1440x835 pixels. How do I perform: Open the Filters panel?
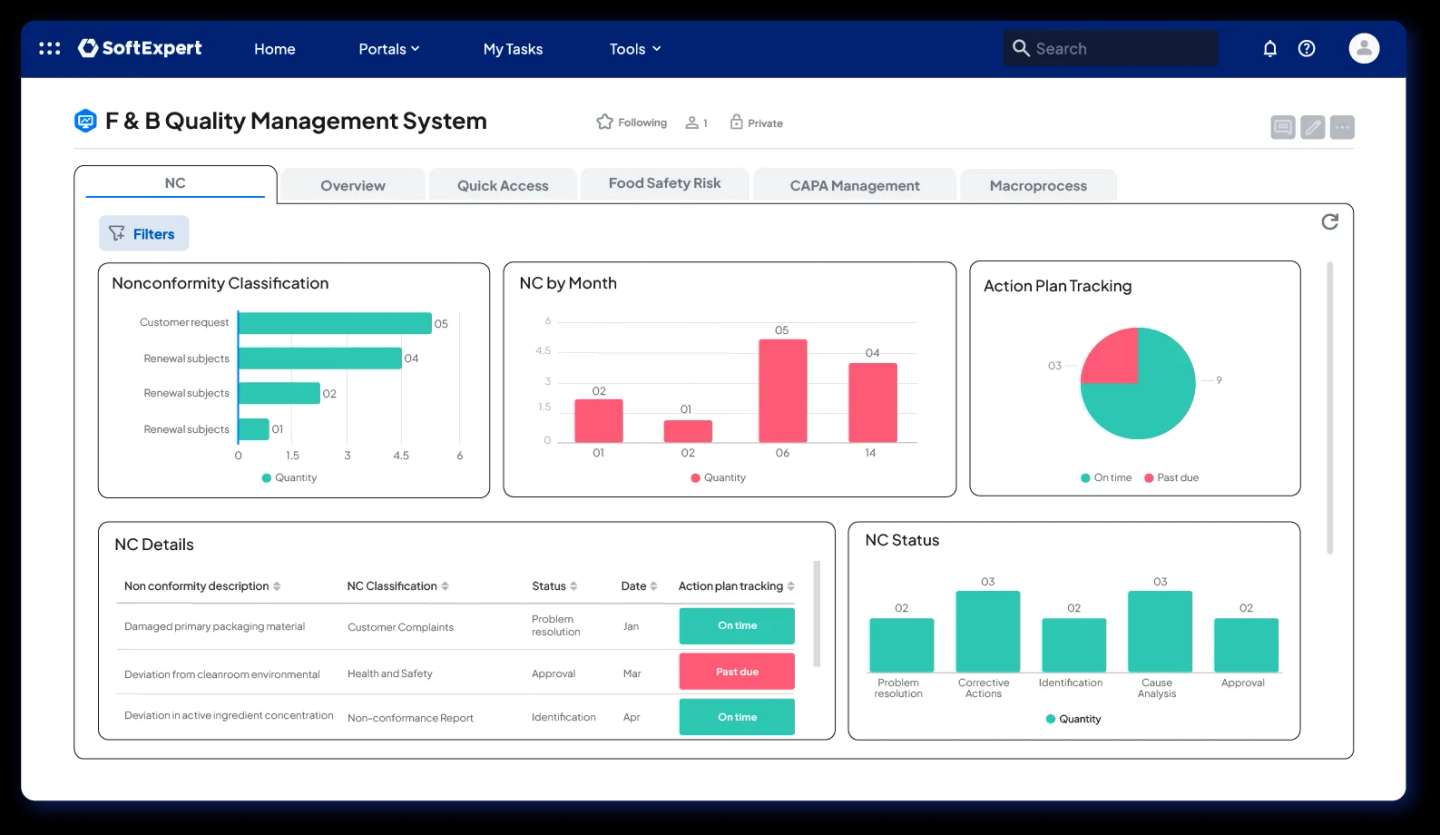tap(143, 233)
